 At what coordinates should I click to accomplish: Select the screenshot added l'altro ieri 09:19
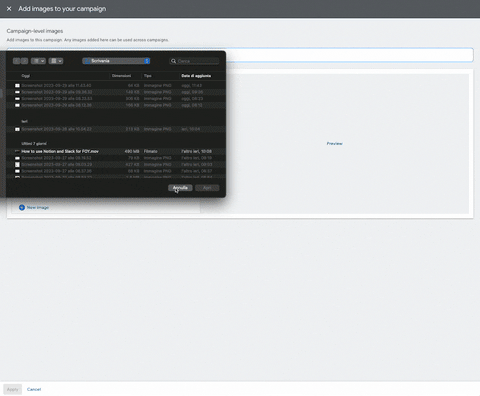[x=116, y=158]
